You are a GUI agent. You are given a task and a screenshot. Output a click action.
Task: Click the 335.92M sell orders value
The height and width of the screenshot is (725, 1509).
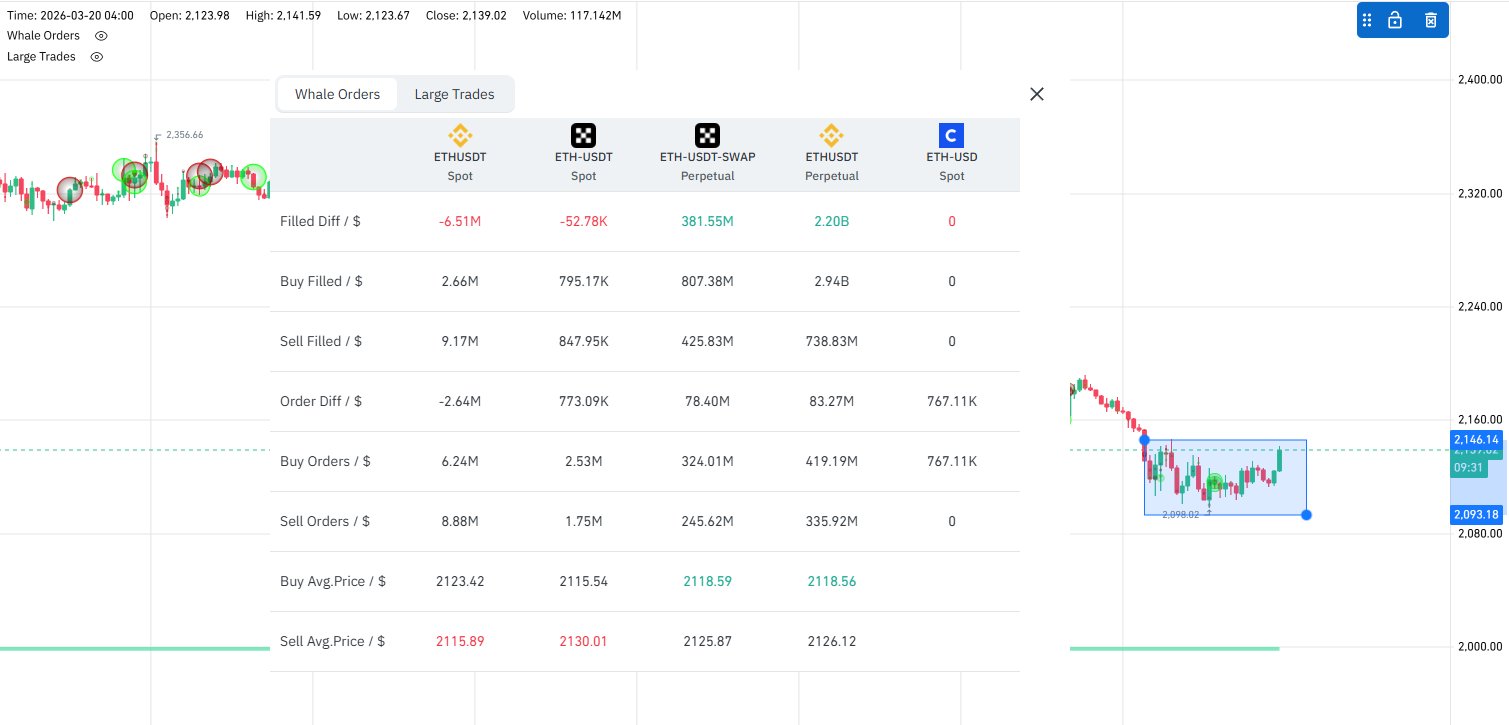pyautogui.click(x=831, y=521)
